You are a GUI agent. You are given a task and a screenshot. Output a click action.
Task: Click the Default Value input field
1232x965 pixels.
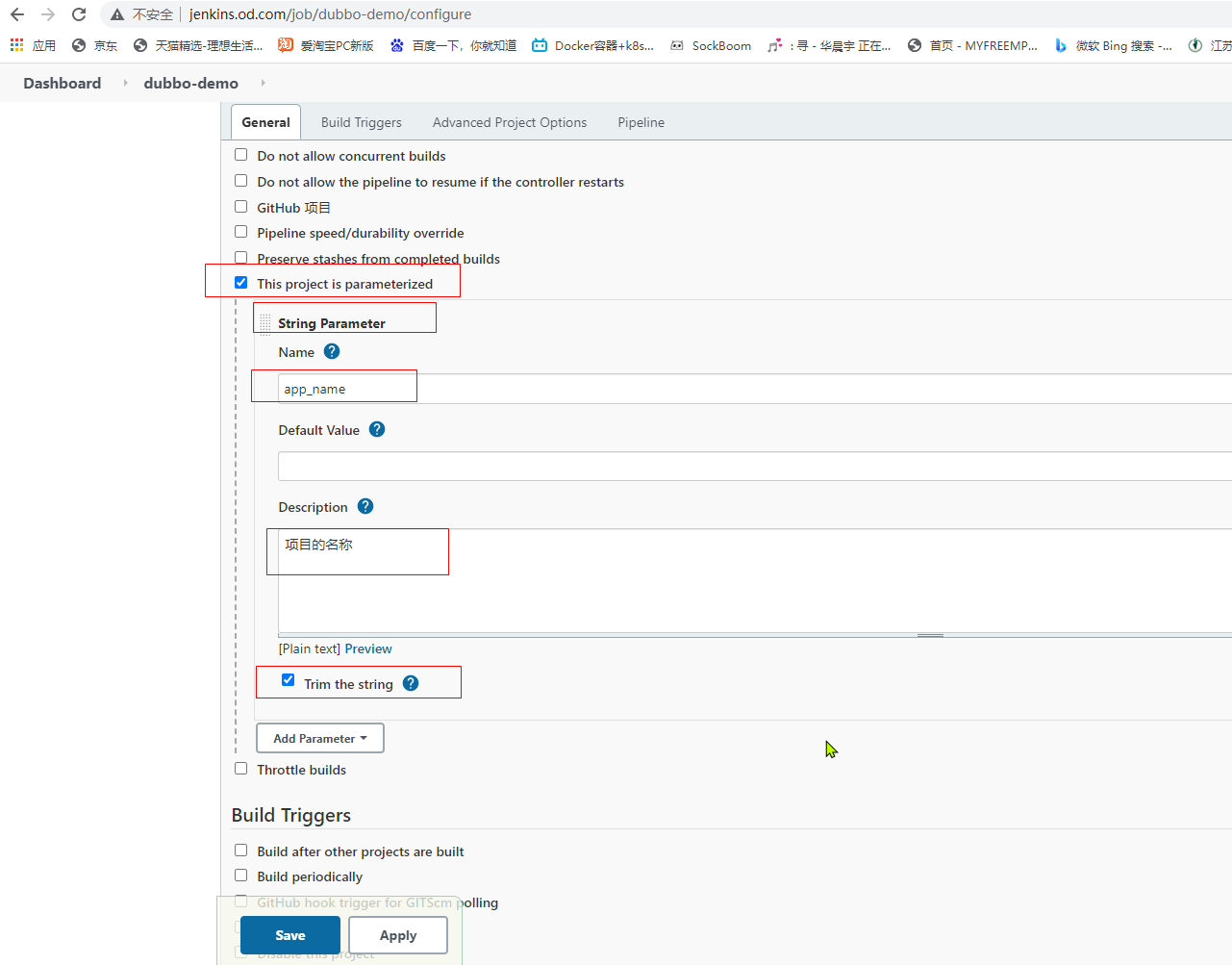pyautogui.click(x=755, y=467)
